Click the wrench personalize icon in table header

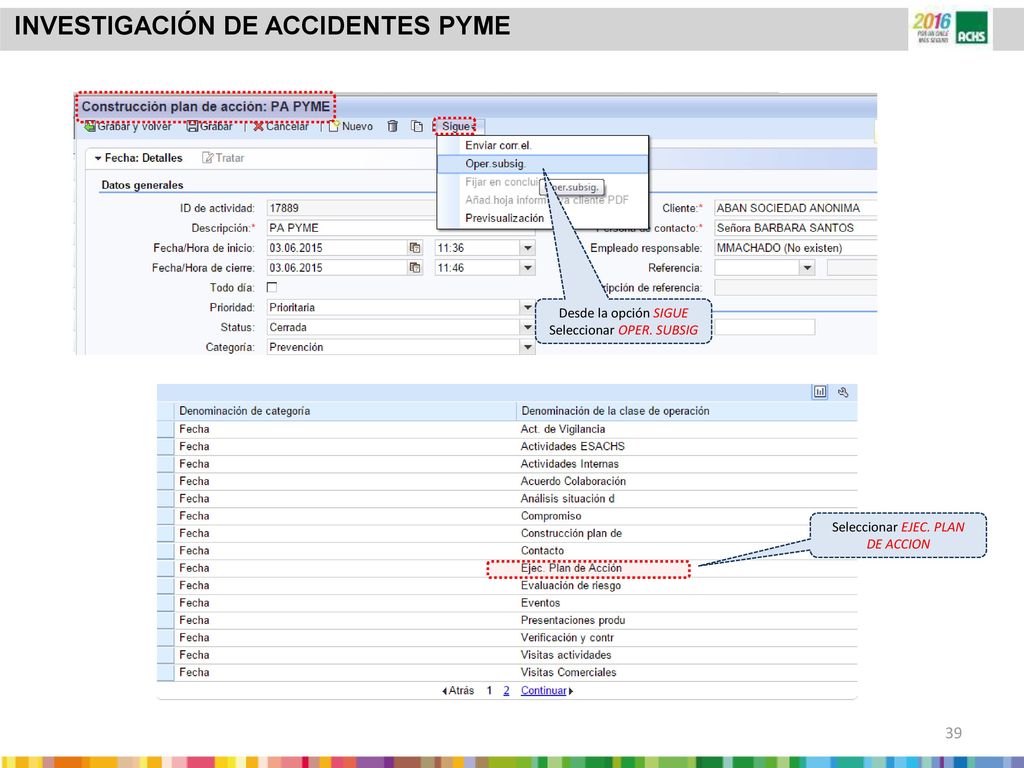pyautogui.click(x=843, y=392)
